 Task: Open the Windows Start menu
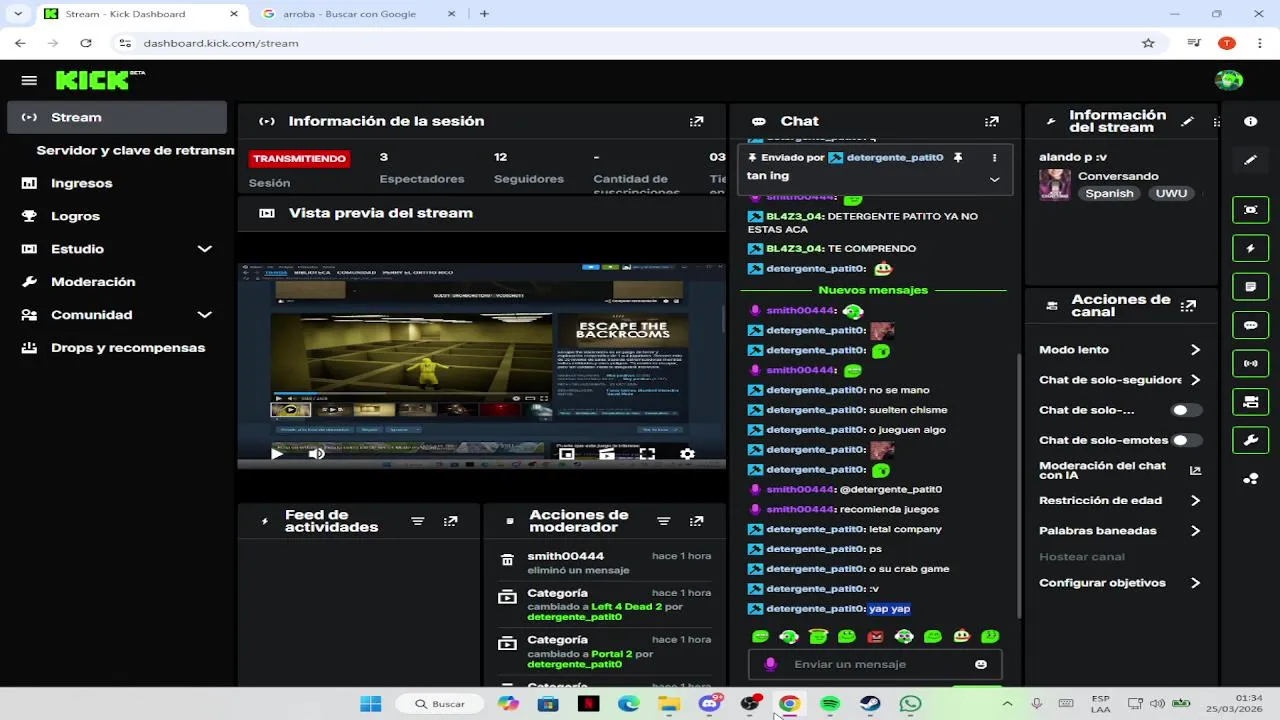[371, 704]
